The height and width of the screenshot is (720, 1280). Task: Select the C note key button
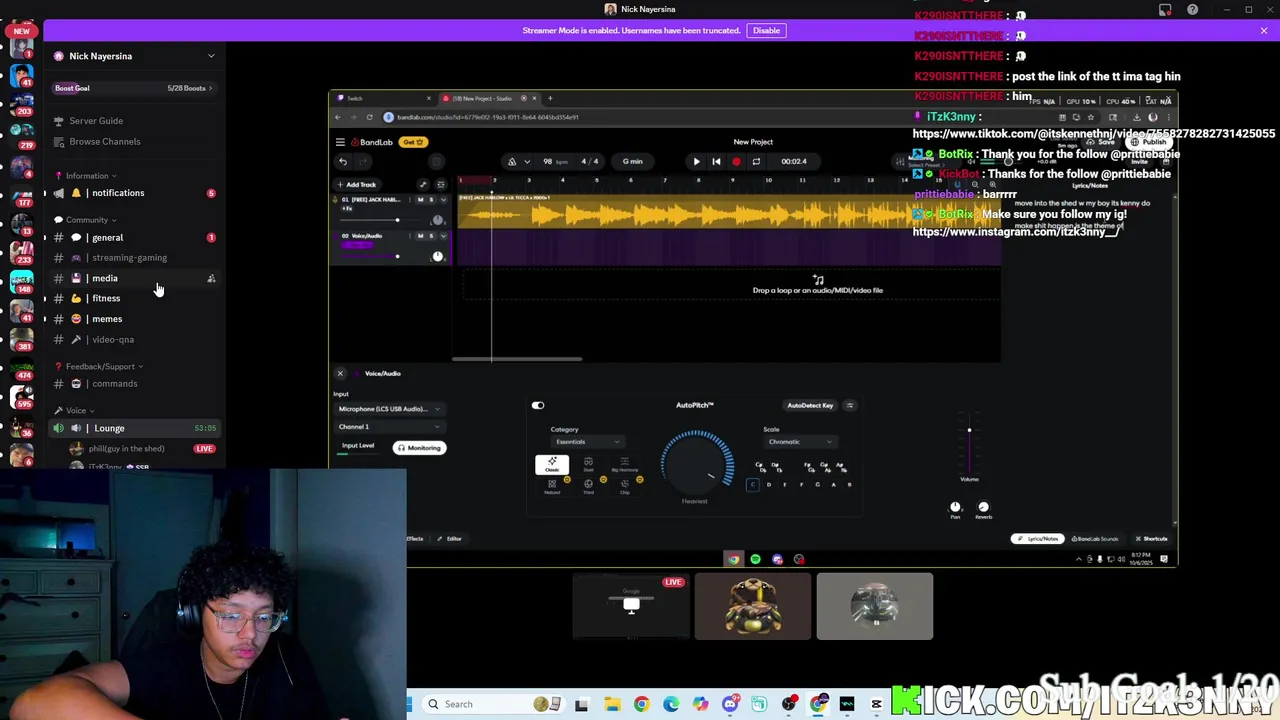[753, 485]
